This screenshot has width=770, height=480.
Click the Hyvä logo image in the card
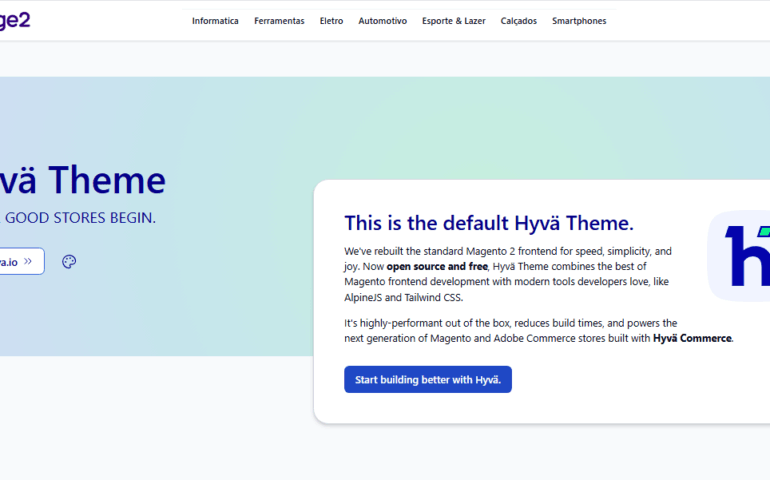738,256
